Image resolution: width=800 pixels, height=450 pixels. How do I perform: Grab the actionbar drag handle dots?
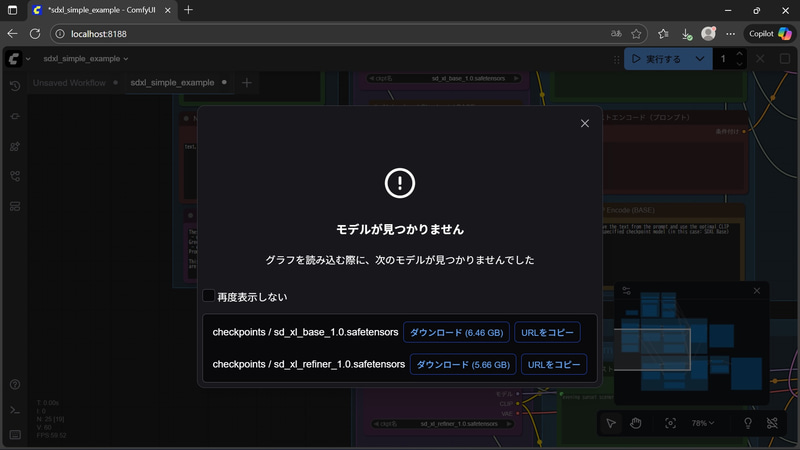[616, 60]
